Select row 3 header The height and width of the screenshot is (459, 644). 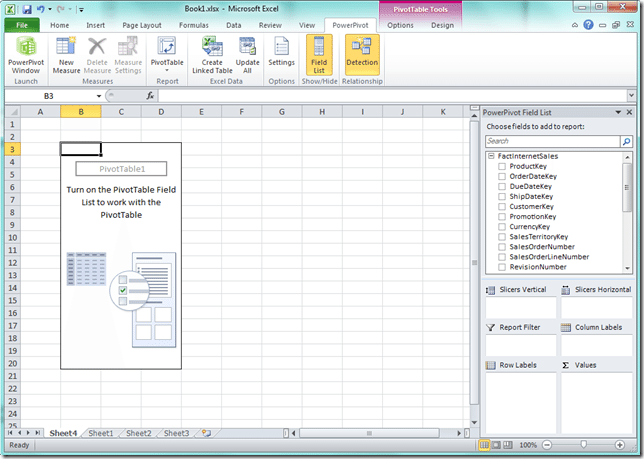[12, 149]
